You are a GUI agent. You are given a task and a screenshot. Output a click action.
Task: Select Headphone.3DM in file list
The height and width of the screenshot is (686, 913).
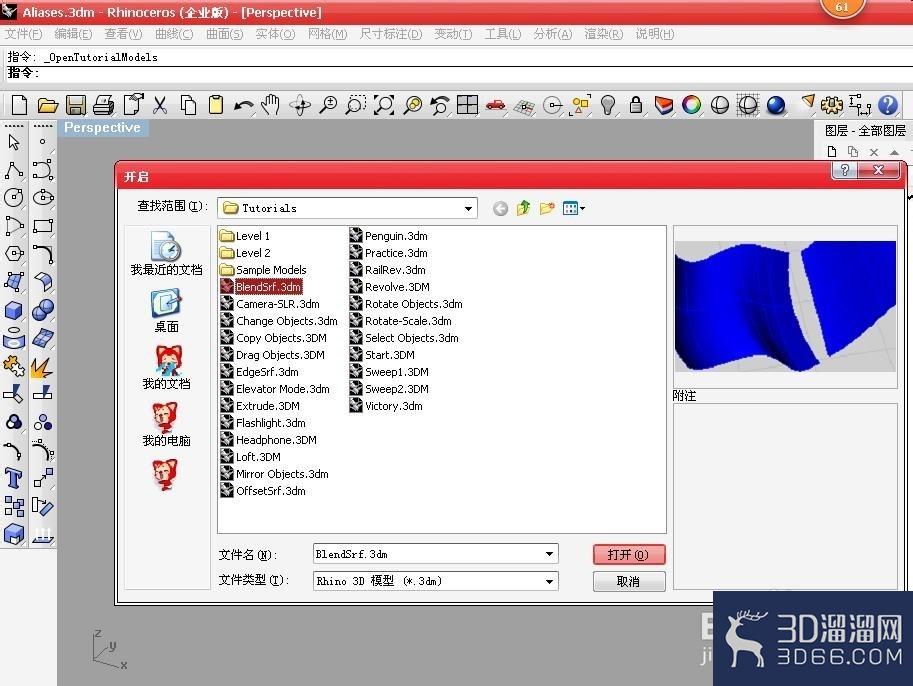click(268, 440)
